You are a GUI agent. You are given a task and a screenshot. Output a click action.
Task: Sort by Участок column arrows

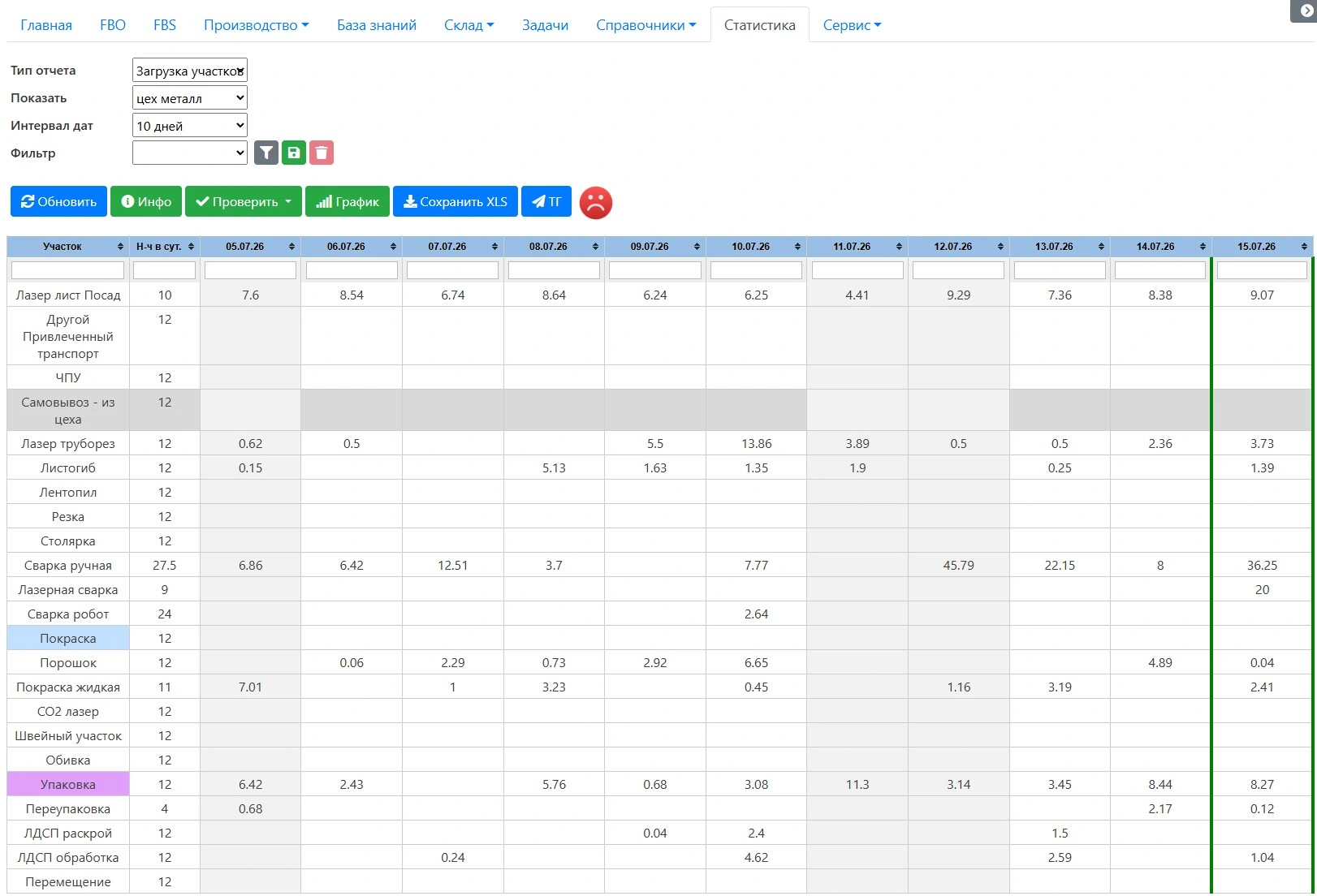pyautogui.click(x=120, y=247)
